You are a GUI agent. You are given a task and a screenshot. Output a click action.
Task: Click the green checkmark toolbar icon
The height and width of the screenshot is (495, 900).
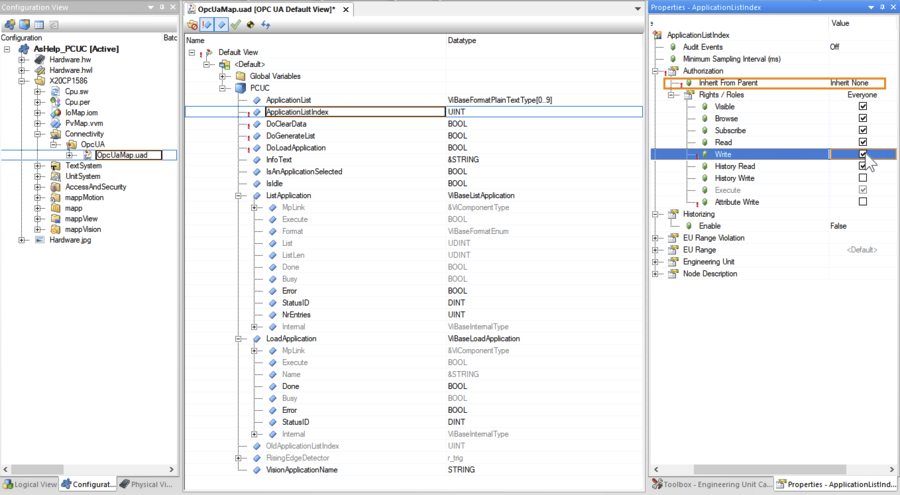pos(235,25)
